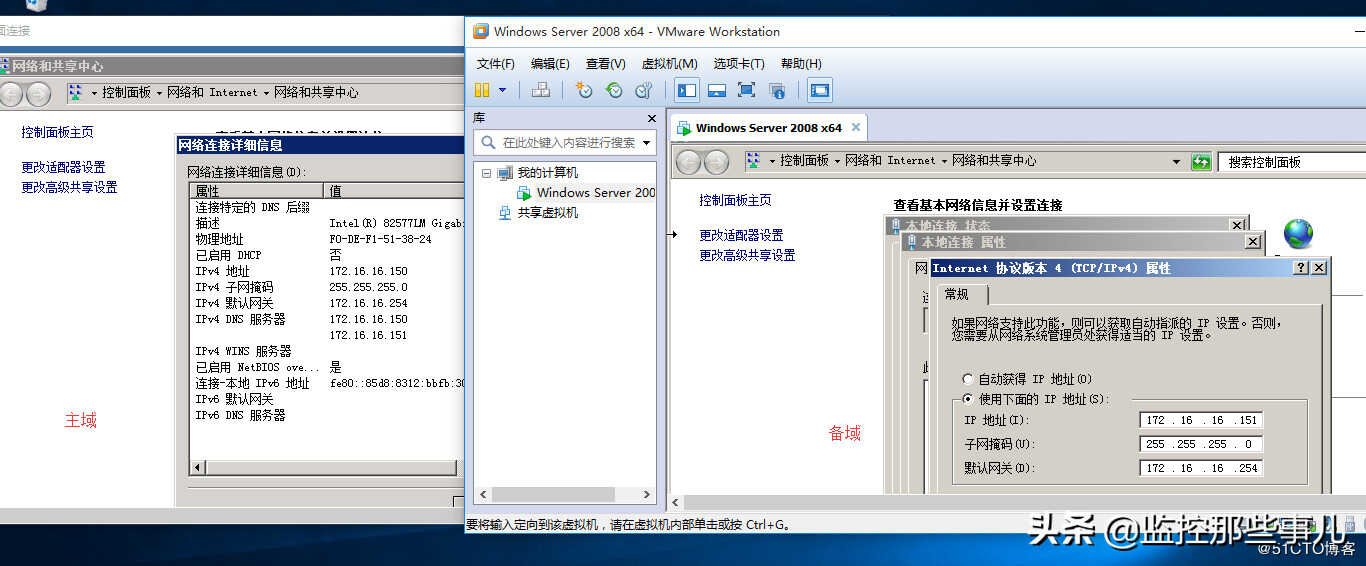Click the forward button in the guest VM explorer
Screen dimensions: 1366x566
click(716, 162)
